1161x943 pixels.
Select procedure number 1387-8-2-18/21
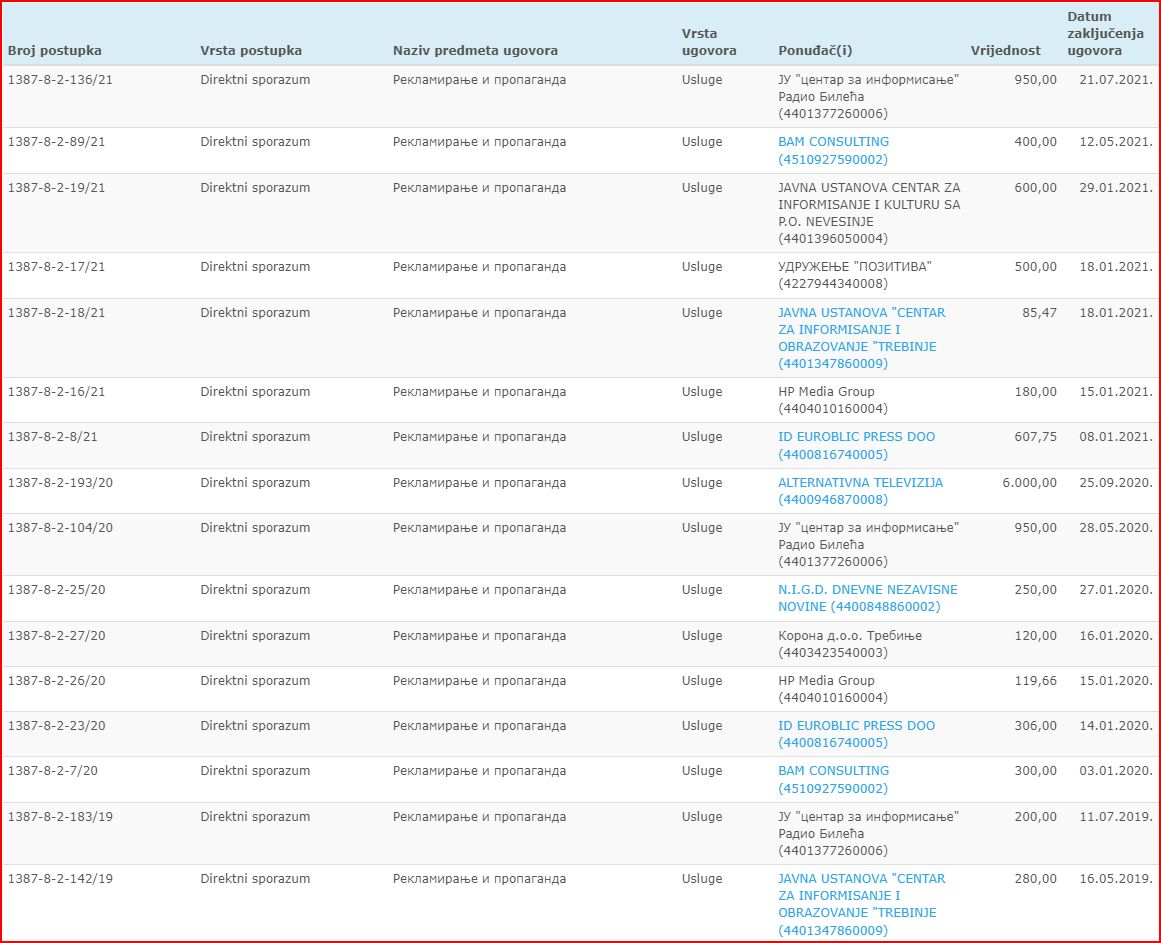coord(56,313)
